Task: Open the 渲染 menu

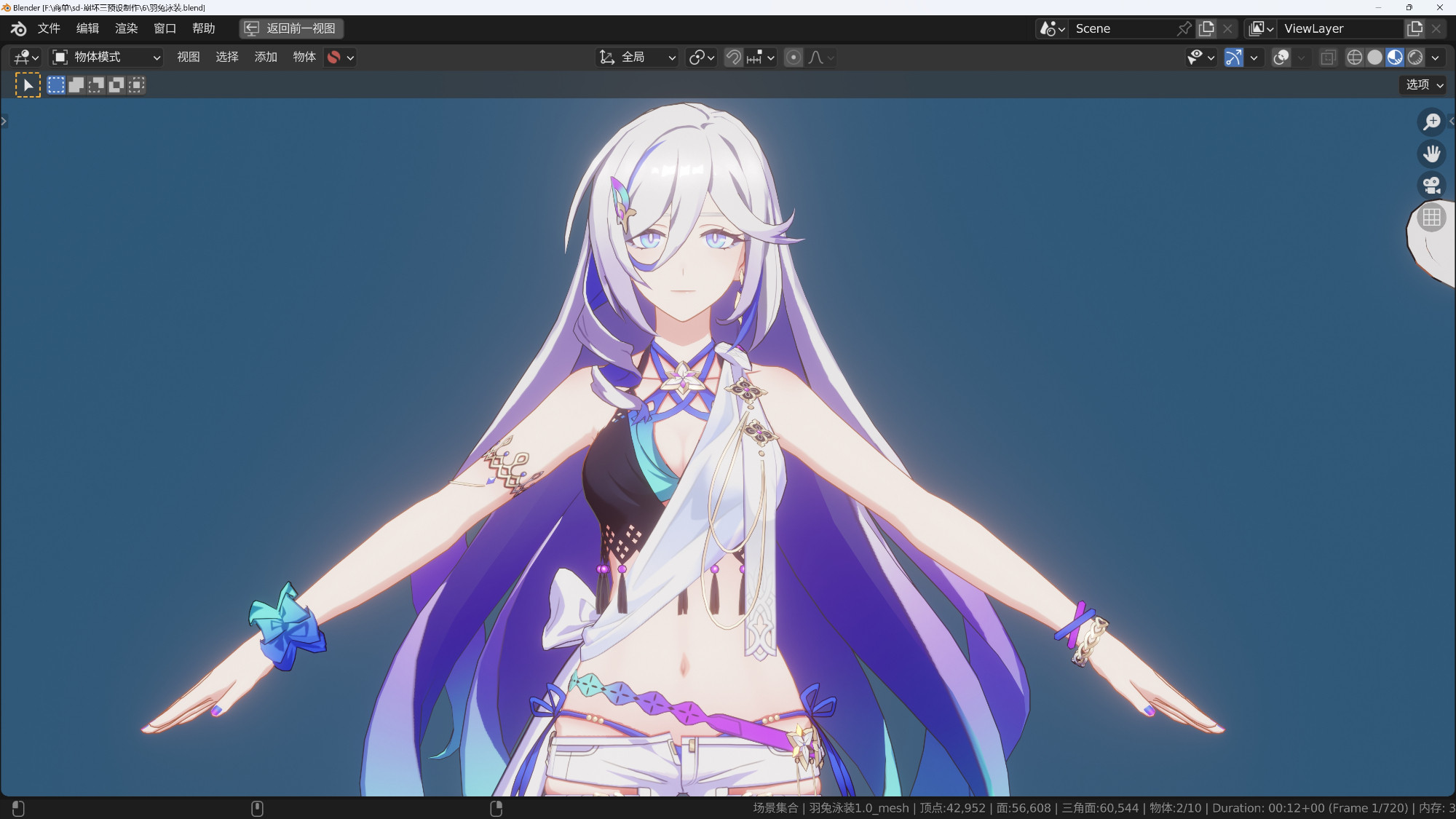Action: [126, 28]
